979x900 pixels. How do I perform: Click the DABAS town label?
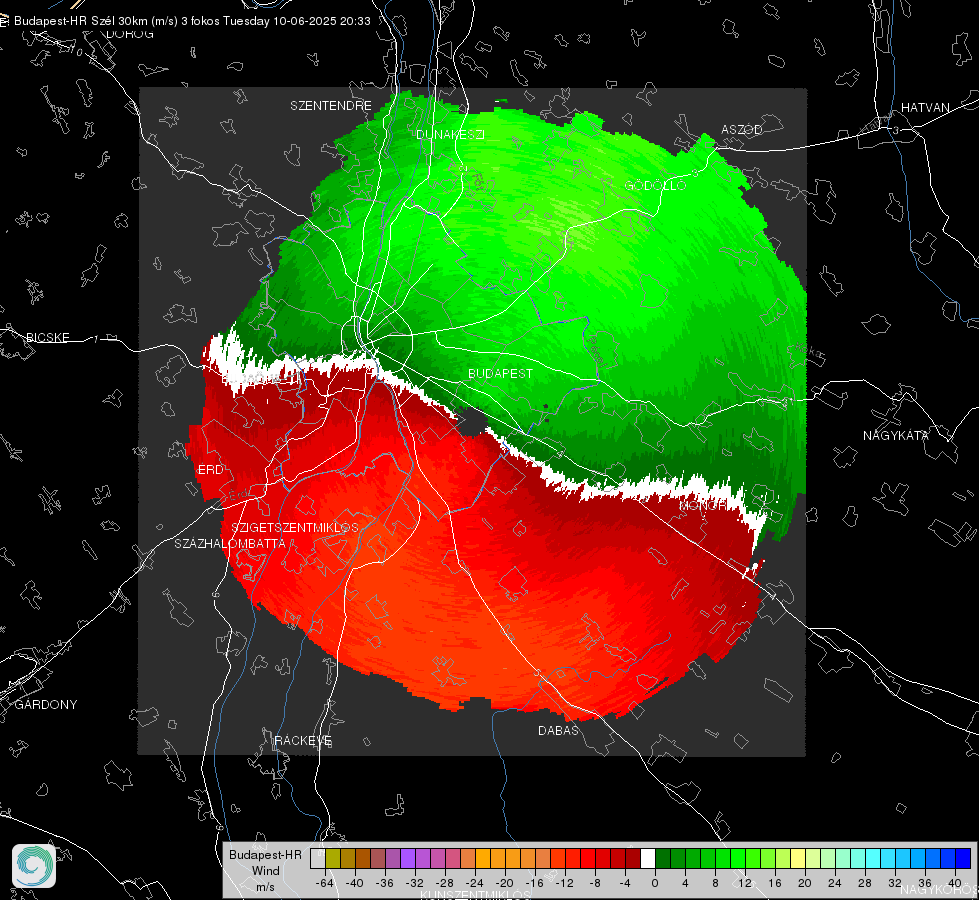pyautogui.click(x=559, y=730)
